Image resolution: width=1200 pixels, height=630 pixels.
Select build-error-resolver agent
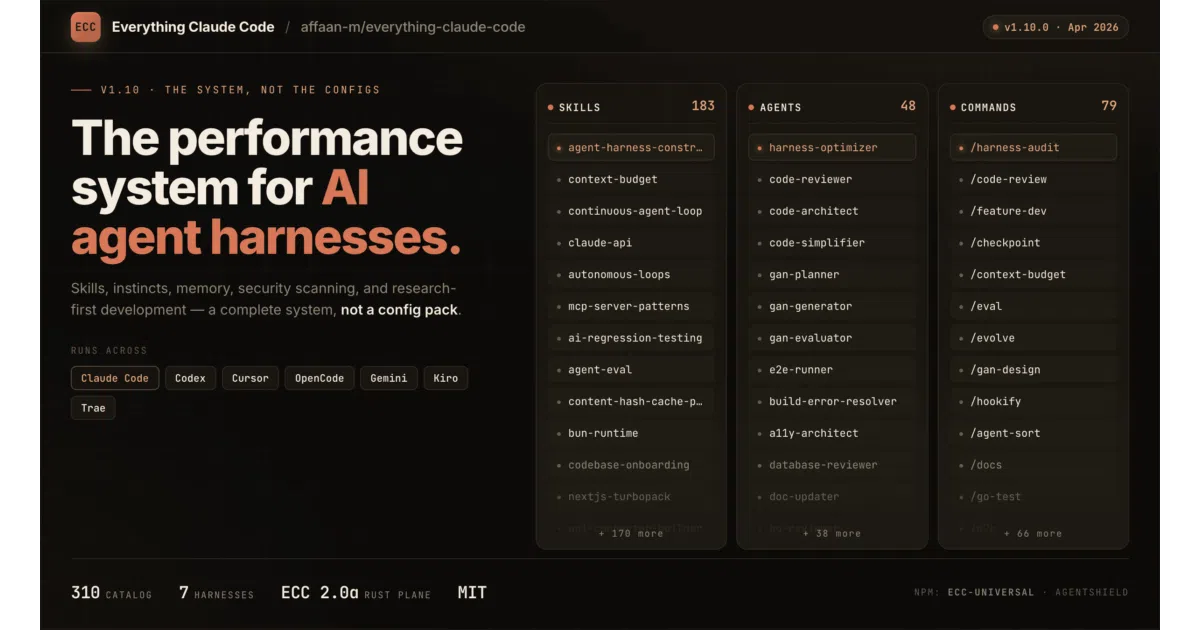[x=832, y=402]
